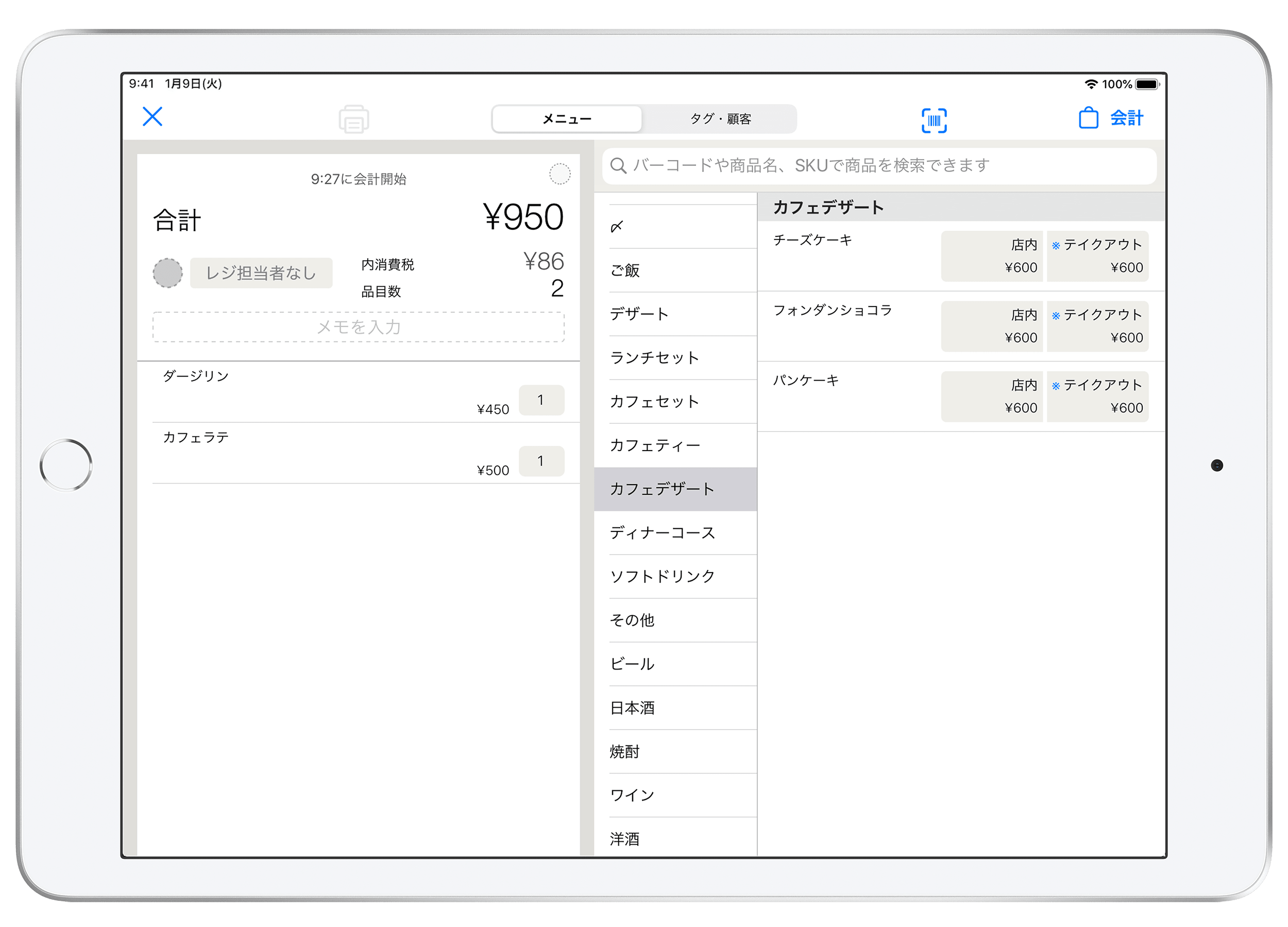Add チーズケーキ as 店内 for ¥600
1288x927 pixels.
coord(992,256)
